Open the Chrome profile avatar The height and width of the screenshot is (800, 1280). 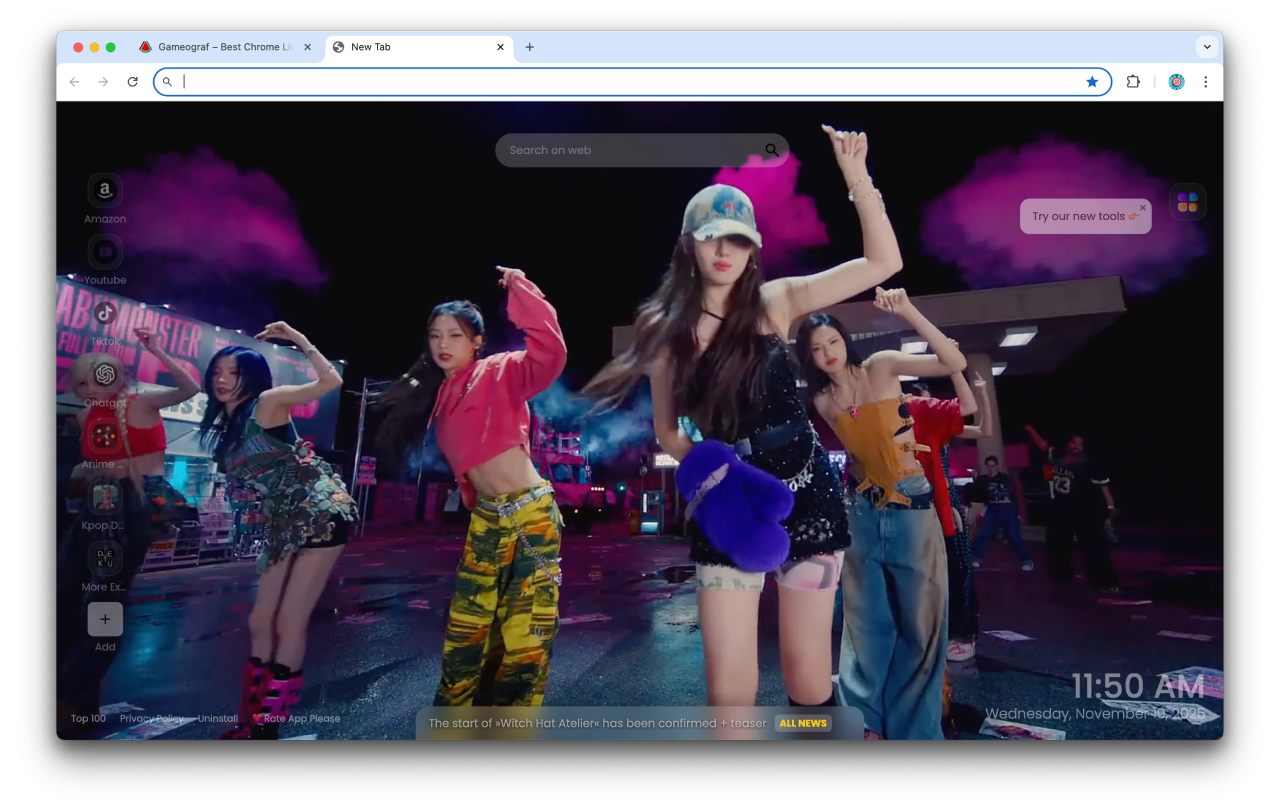tap(1176, 82)
